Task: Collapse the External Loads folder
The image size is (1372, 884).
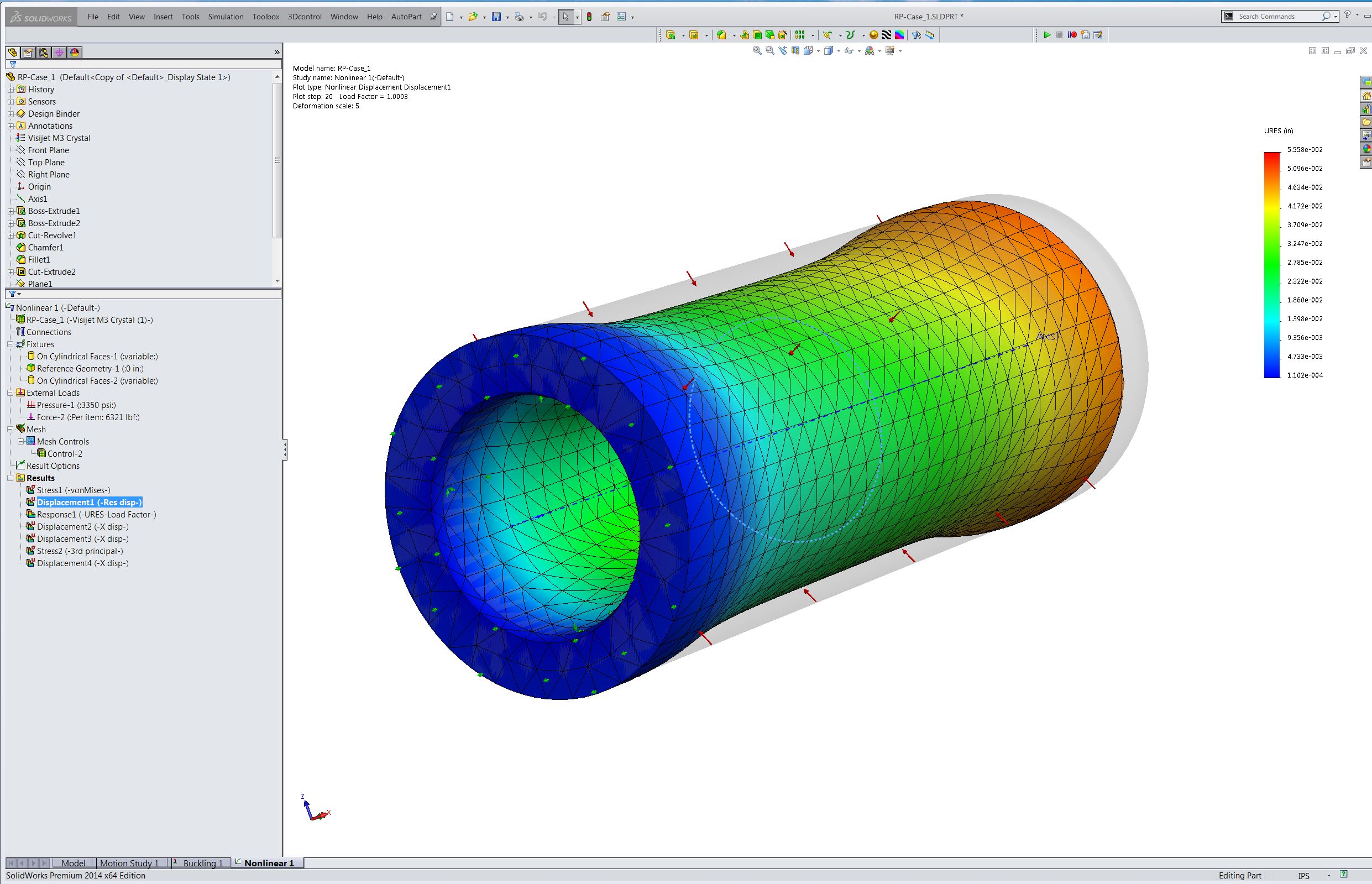Action: tap(11, 393)
